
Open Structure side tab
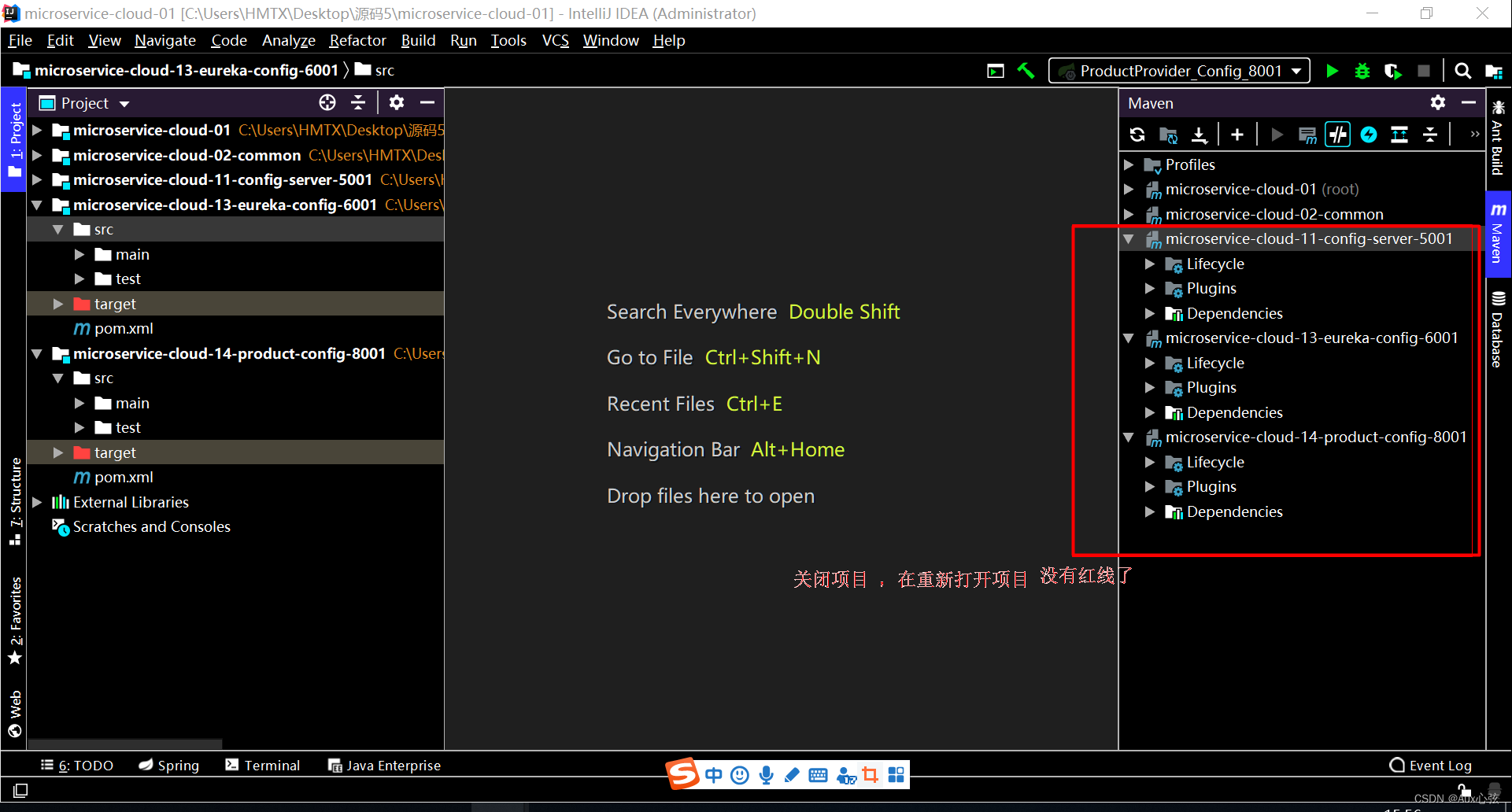(15, 501)
